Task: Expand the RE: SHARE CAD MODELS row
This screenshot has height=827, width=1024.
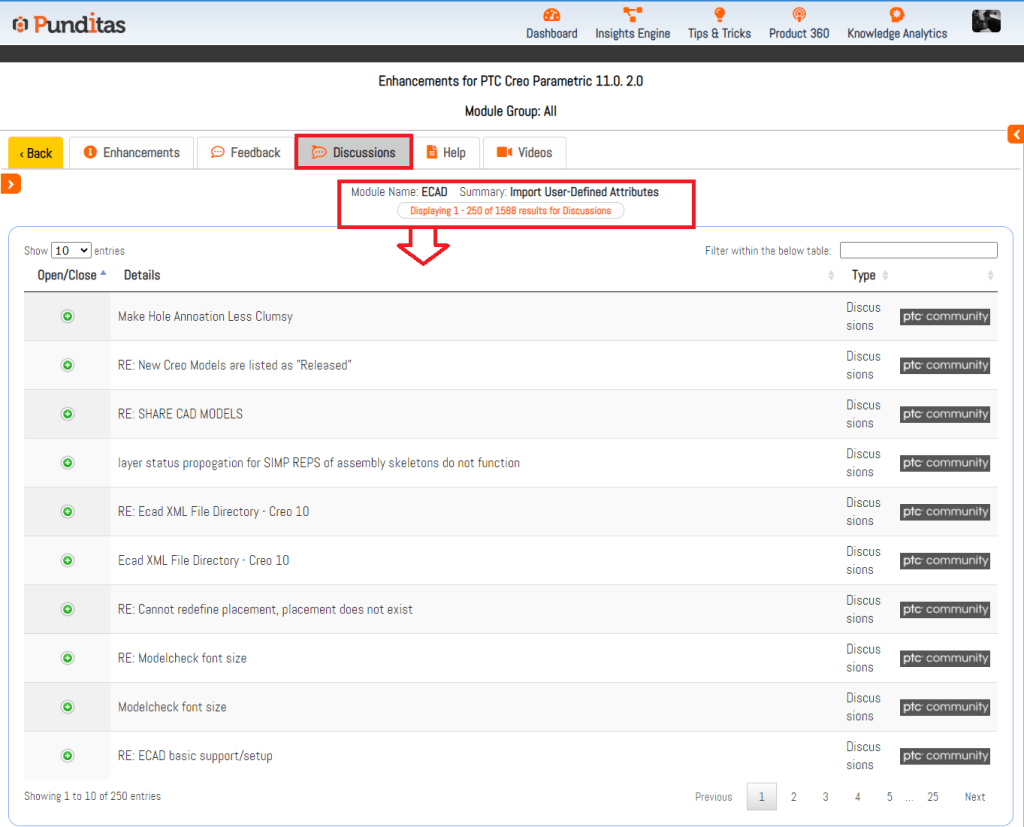Action: (68, 414)
